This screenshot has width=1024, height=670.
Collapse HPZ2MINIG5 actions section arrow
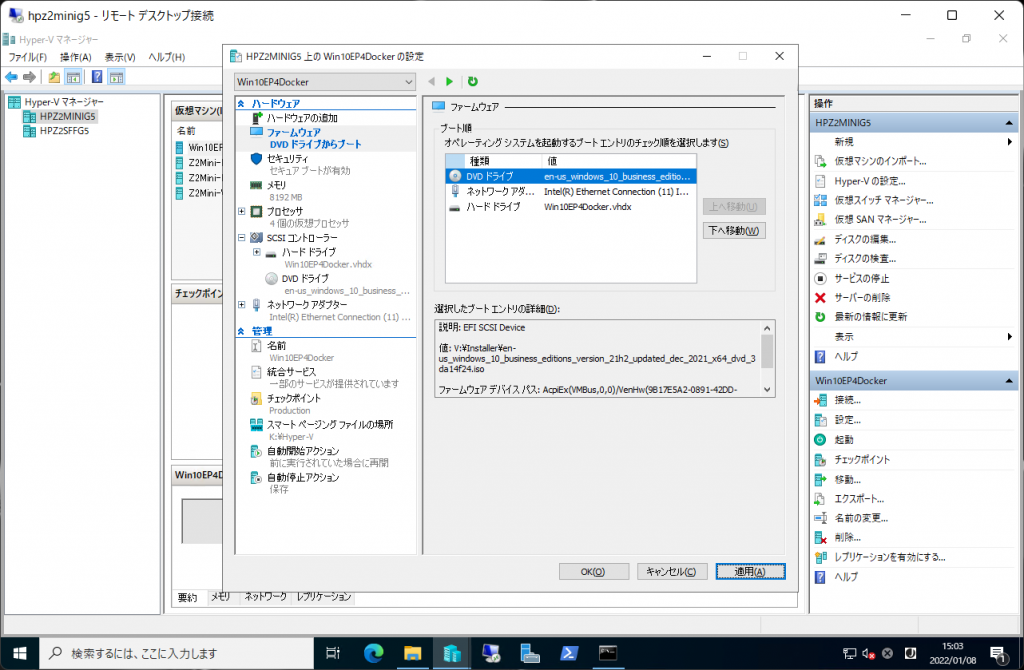[1009, 123]
